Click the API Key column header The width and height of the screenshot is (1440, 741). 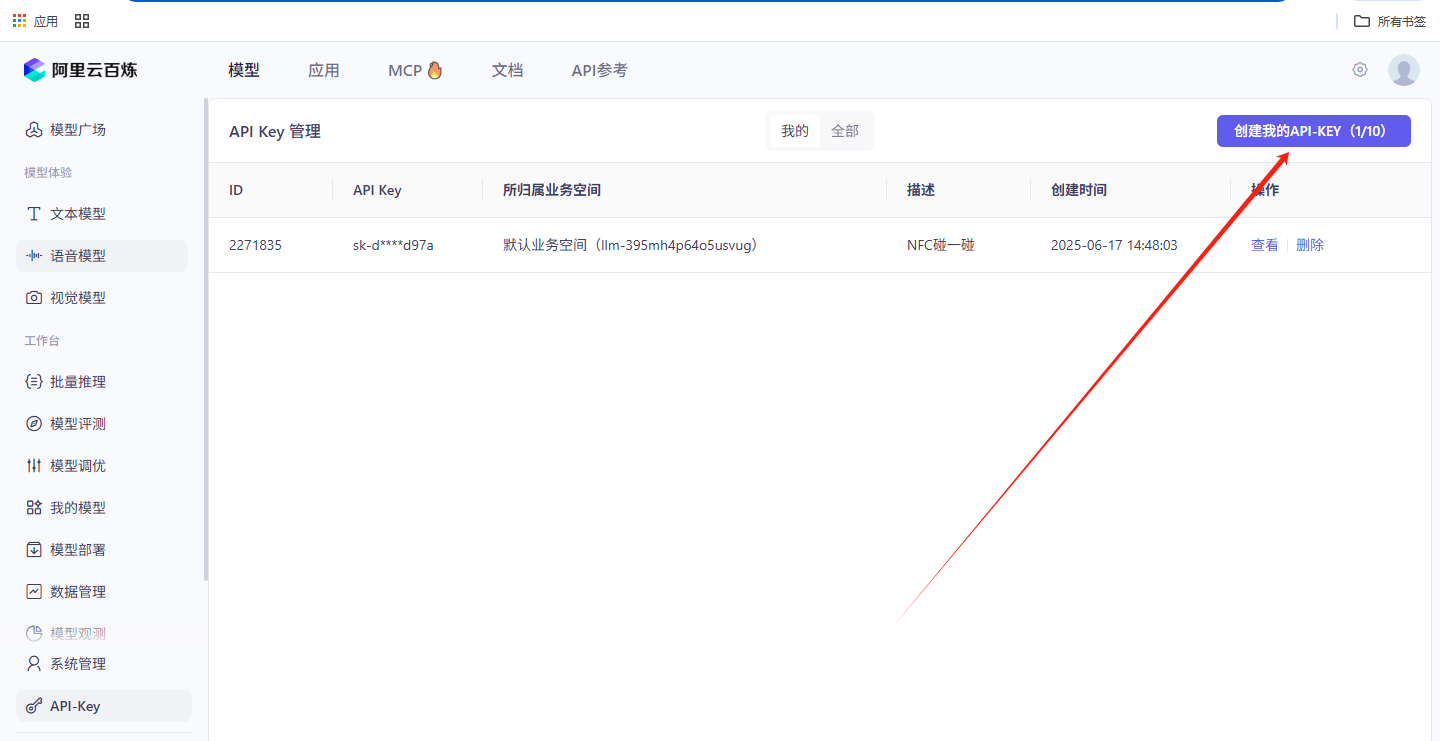click(377, 190)
